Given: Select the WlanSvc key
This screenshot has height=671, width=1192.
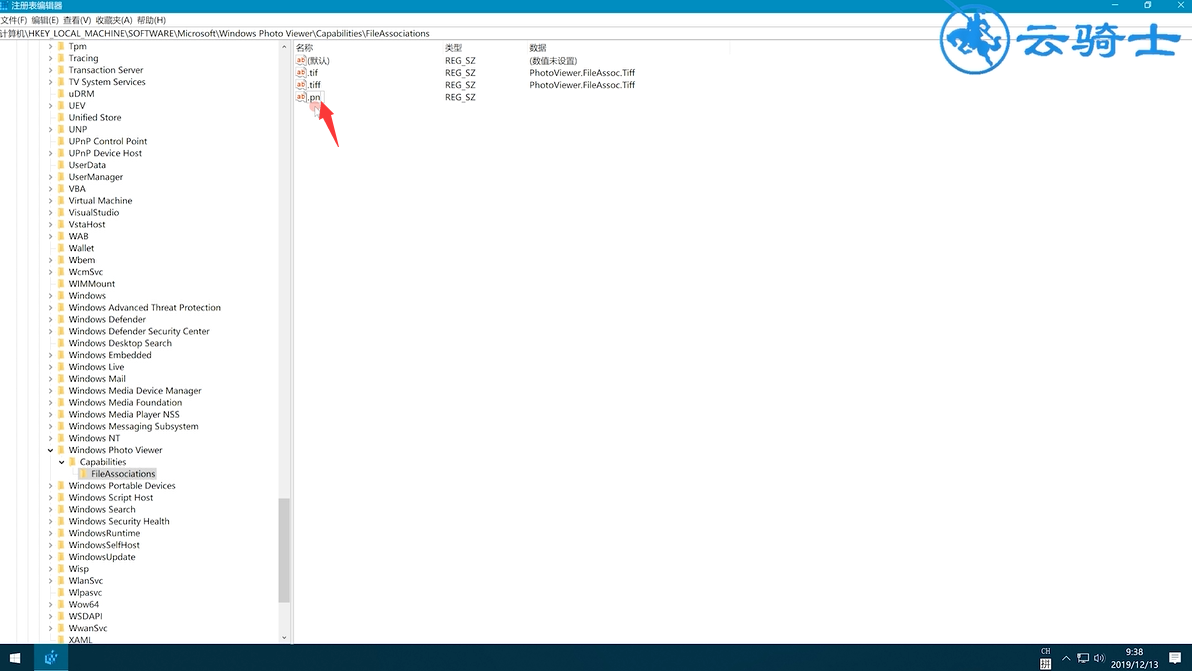Looking at the screenshot, I should tap(86, 581).
